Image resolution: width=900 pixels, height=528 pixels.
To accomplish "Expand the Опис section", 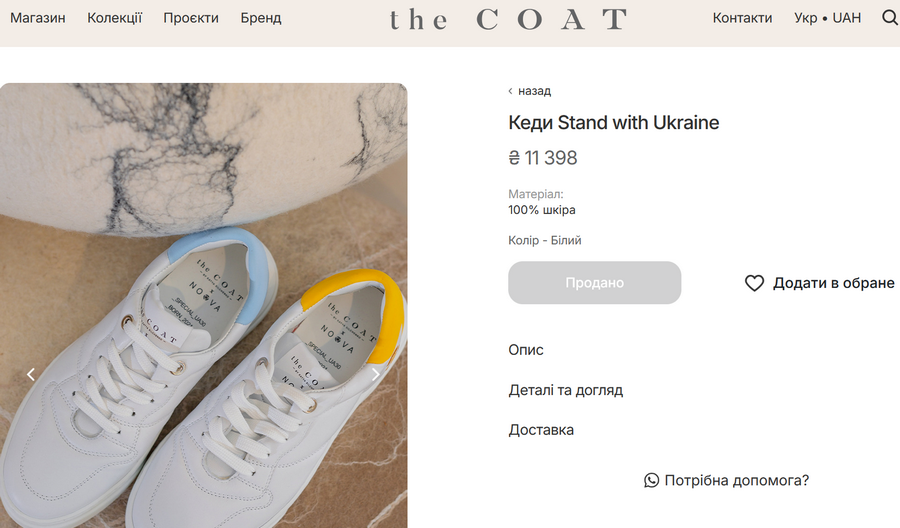I will pos(526,350).
